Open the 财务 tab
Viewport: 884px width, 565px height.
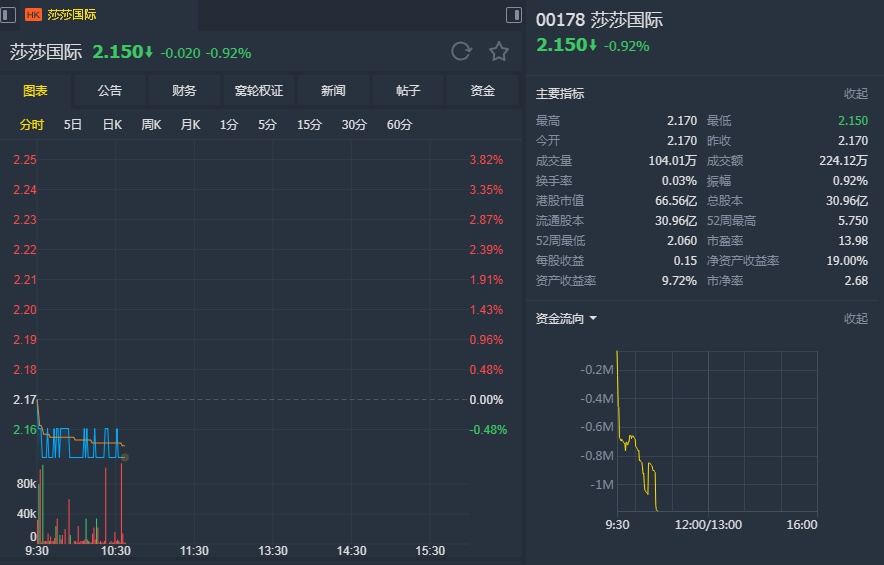pyautogui.click(x=184, y=91)
